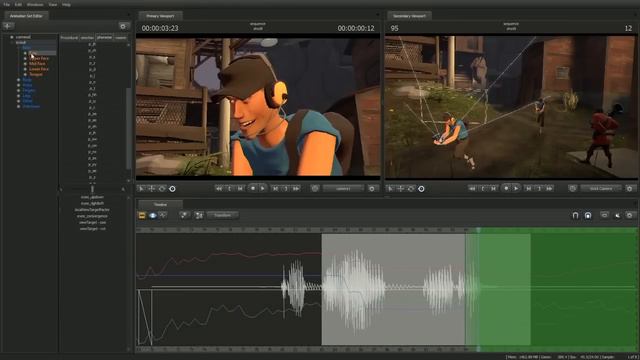Choose rotate manipulator in Primary Viewport
This screenshot has height=360, width=640.
(162, 189)
